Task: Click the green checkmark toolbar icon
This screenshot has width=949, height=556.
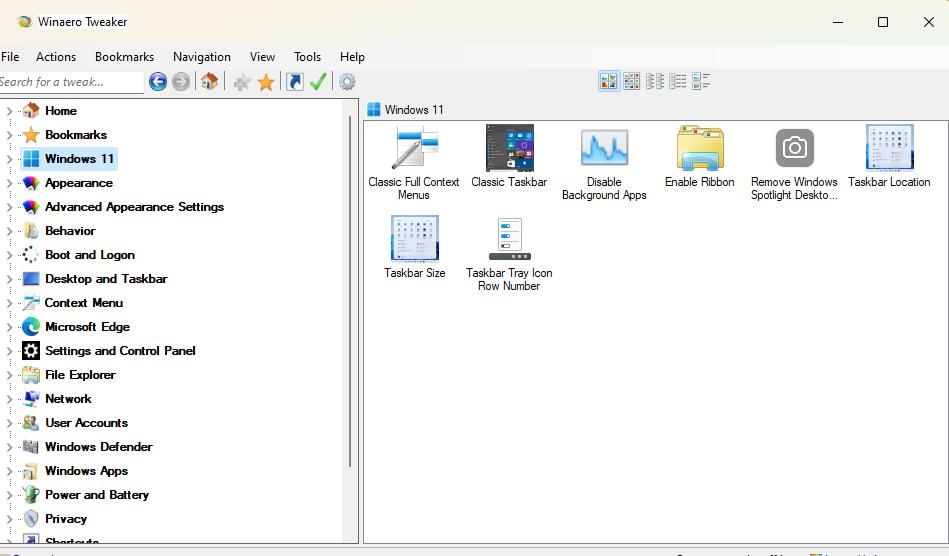Action: point(318,81)
